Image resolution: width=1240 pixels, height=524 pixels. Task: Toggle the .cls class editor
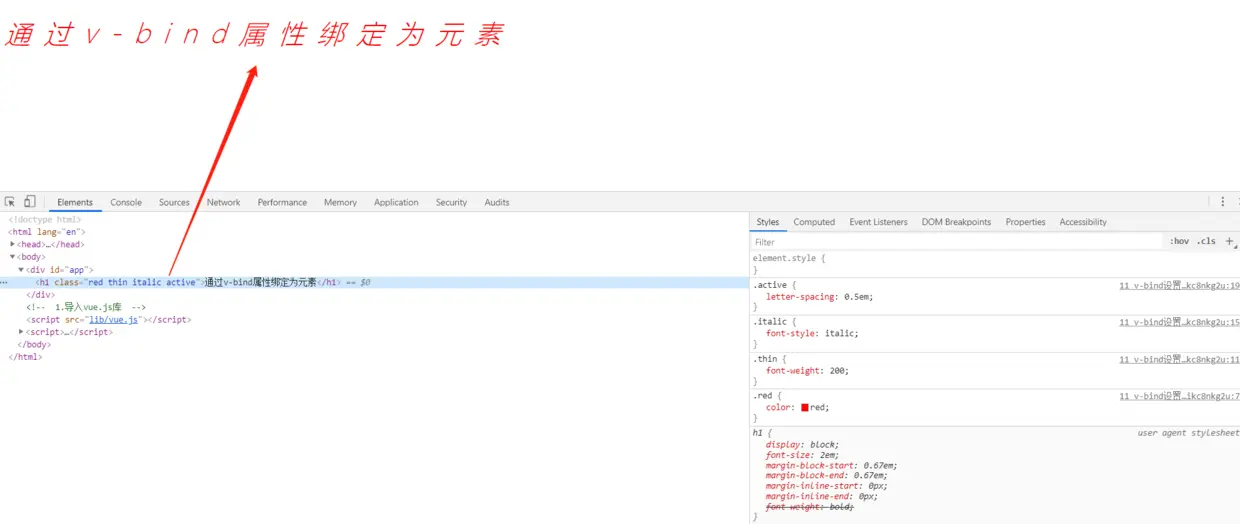pyautogui.click(x=1207, y=241)
